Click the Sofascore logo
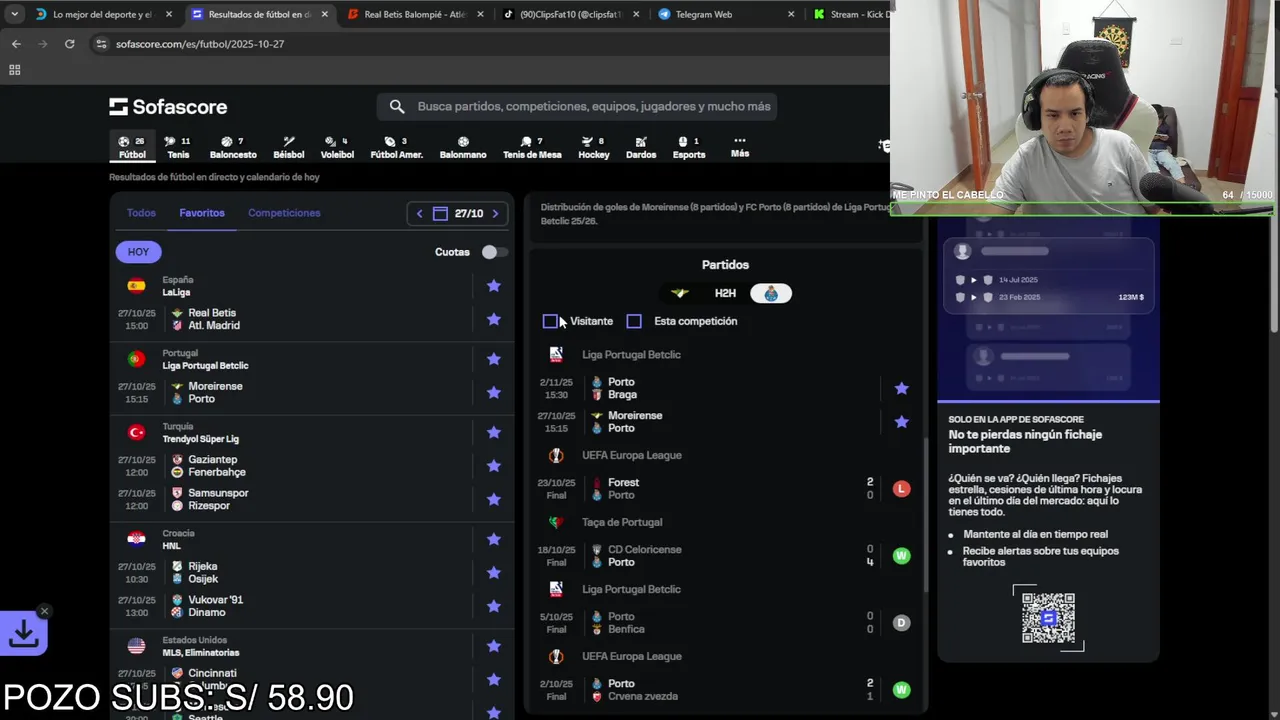 (168, 107)
